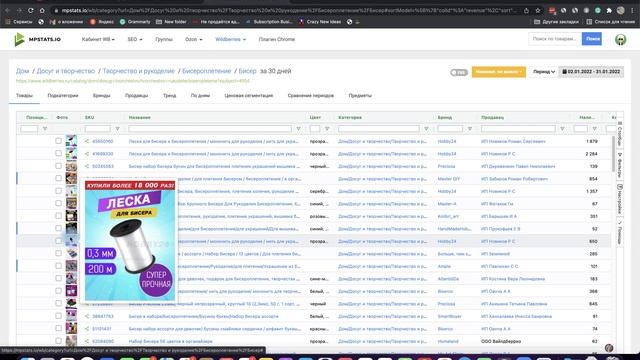Check the box for the Preciosa 139 row
This screenshot has height=360, width=640.
click(58, 166)
